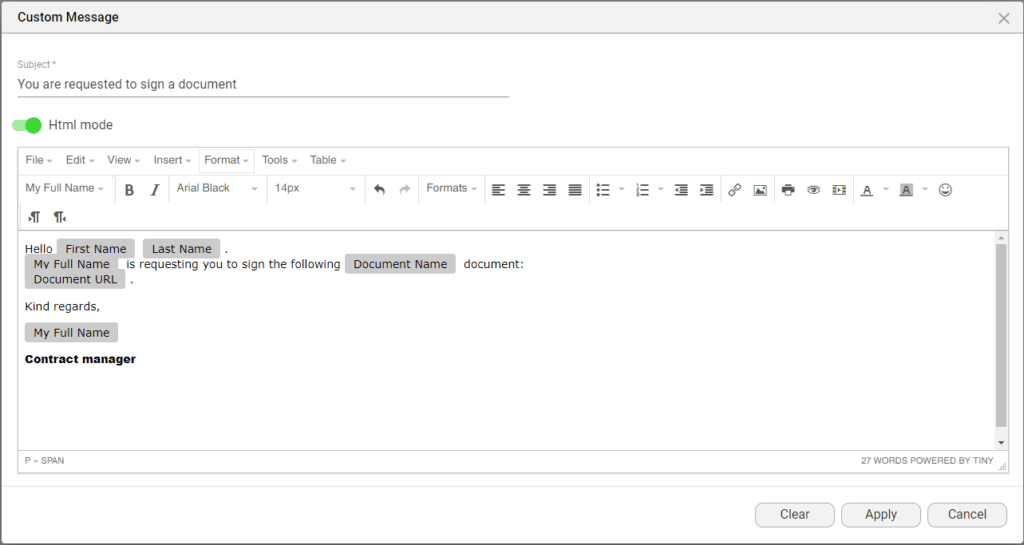Justify the text

pyautogui.click(x=575, y=190)
